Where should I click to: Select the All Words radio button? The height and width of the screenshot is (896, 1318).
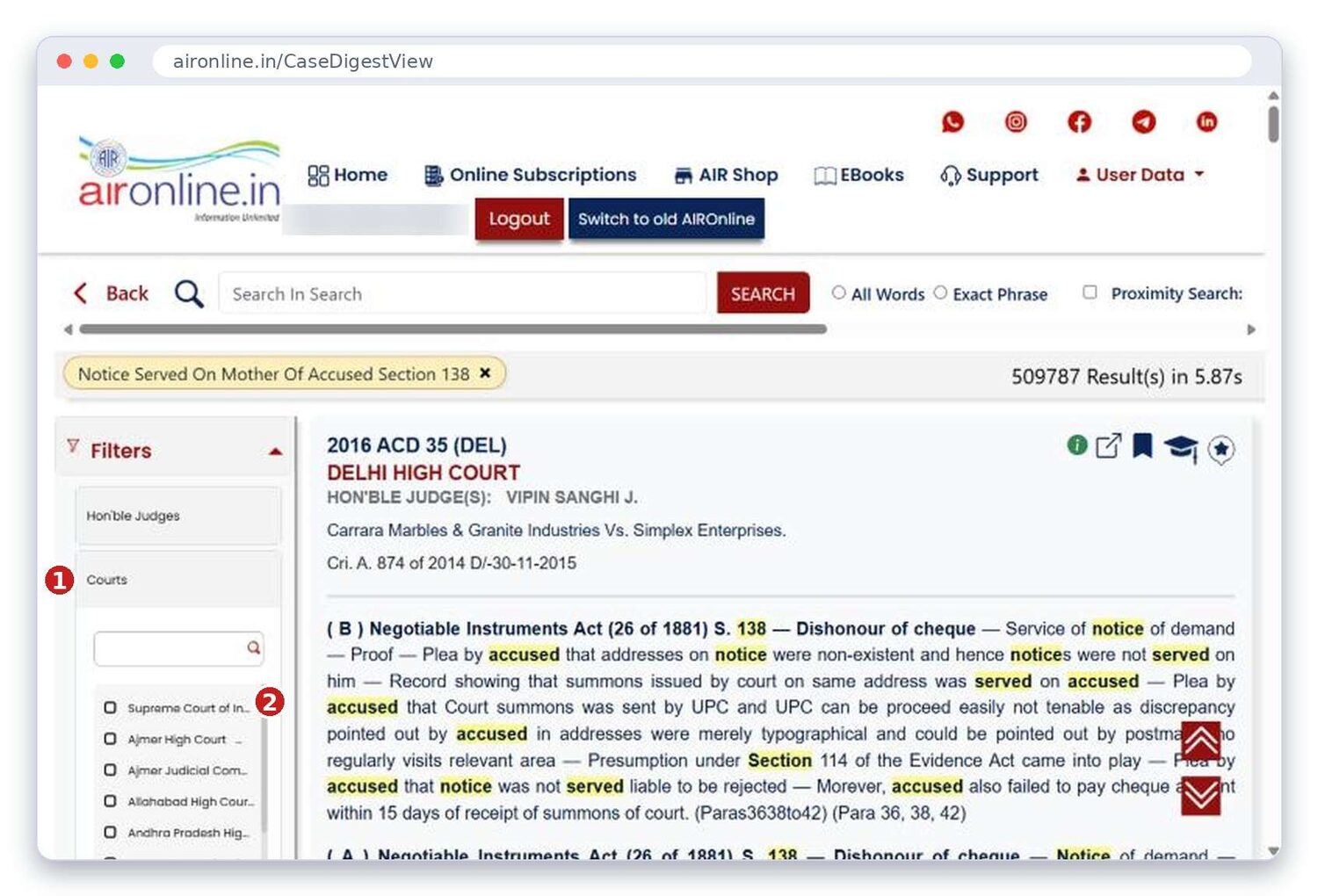click(x=838, y=293)
